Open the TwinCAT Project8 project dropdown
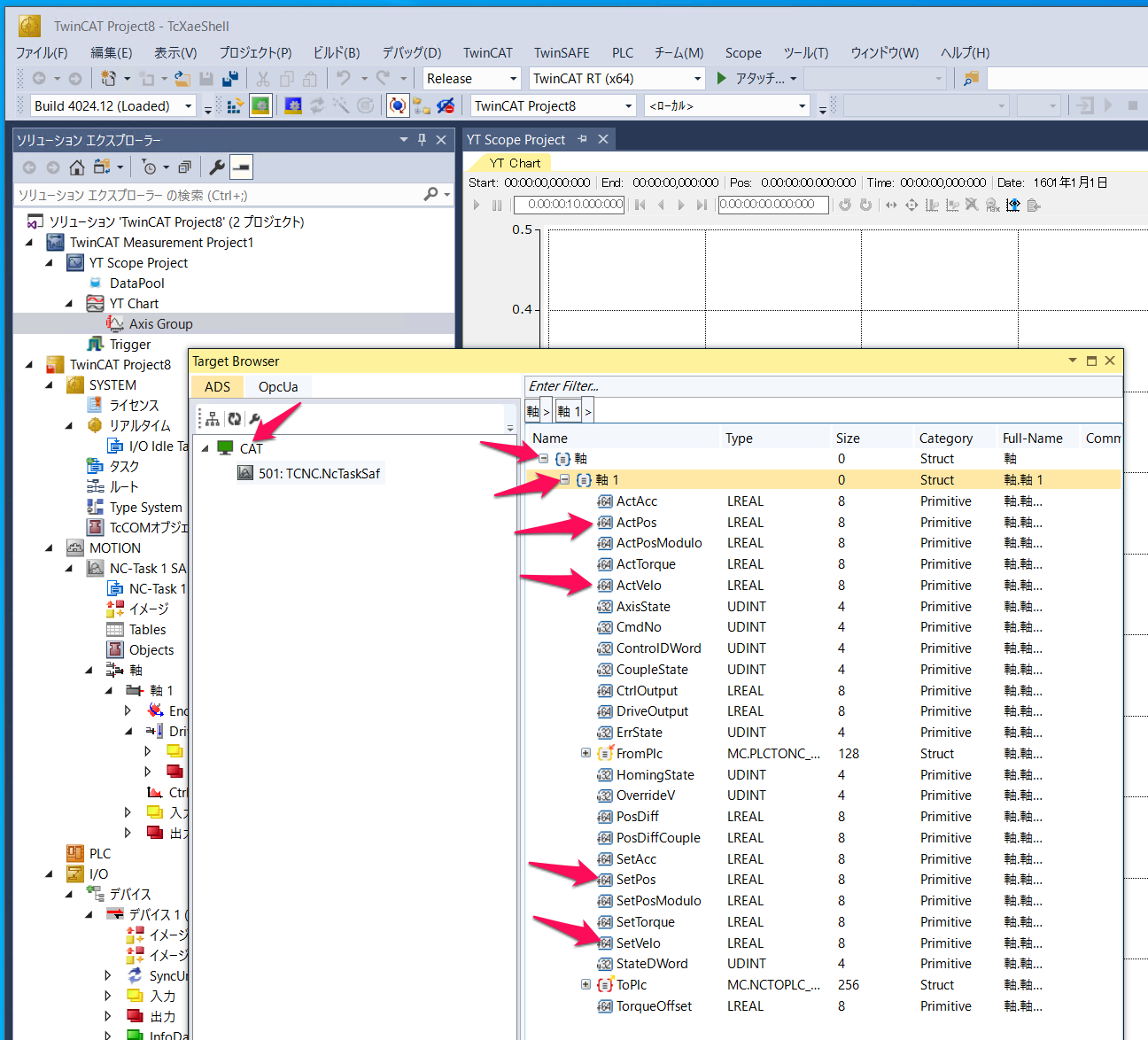Screen dimensions: 1148x1040 pos(628,106)
